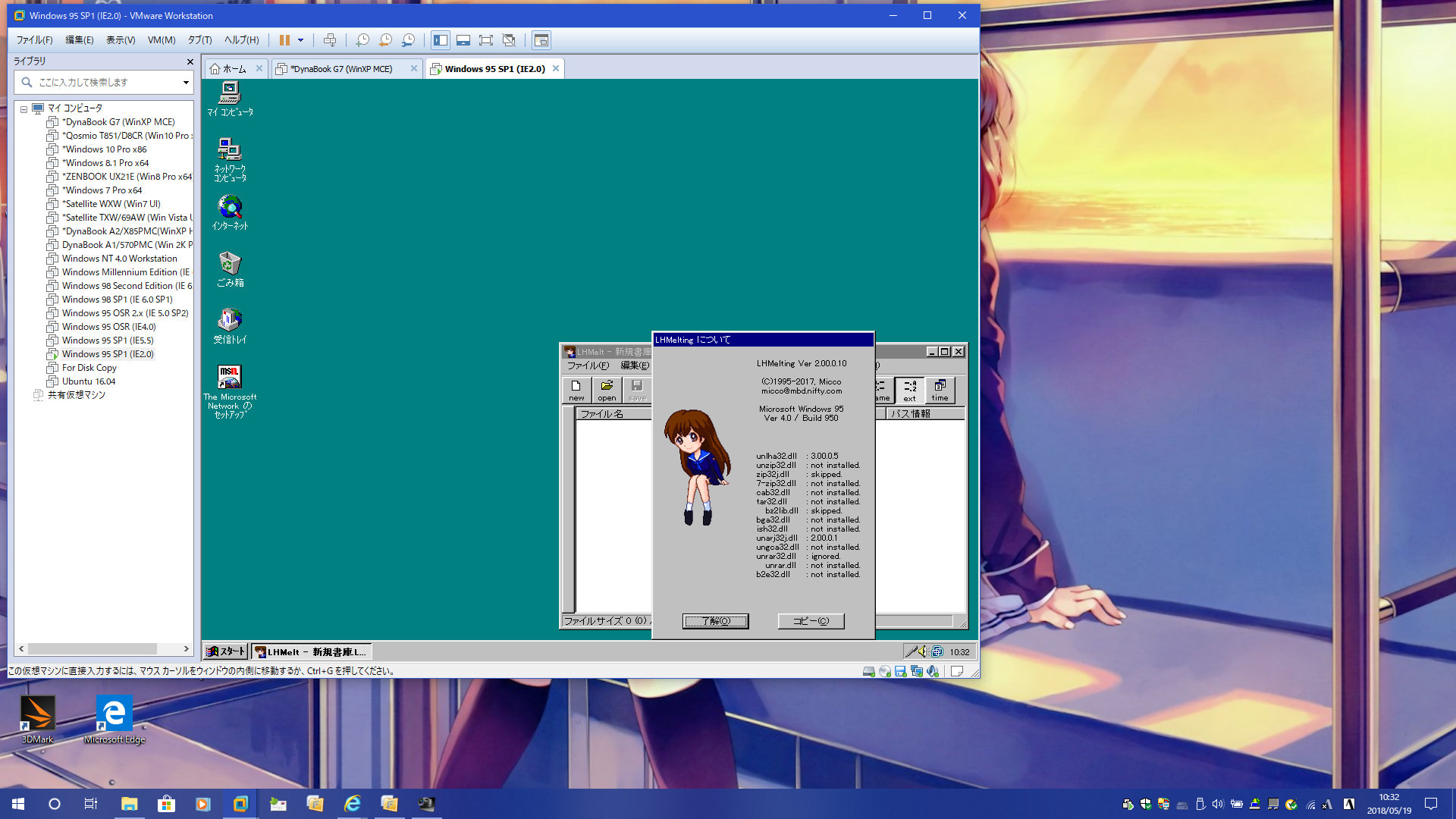Select Windows NT 4.0 Workstation VM

click(112, 259)
